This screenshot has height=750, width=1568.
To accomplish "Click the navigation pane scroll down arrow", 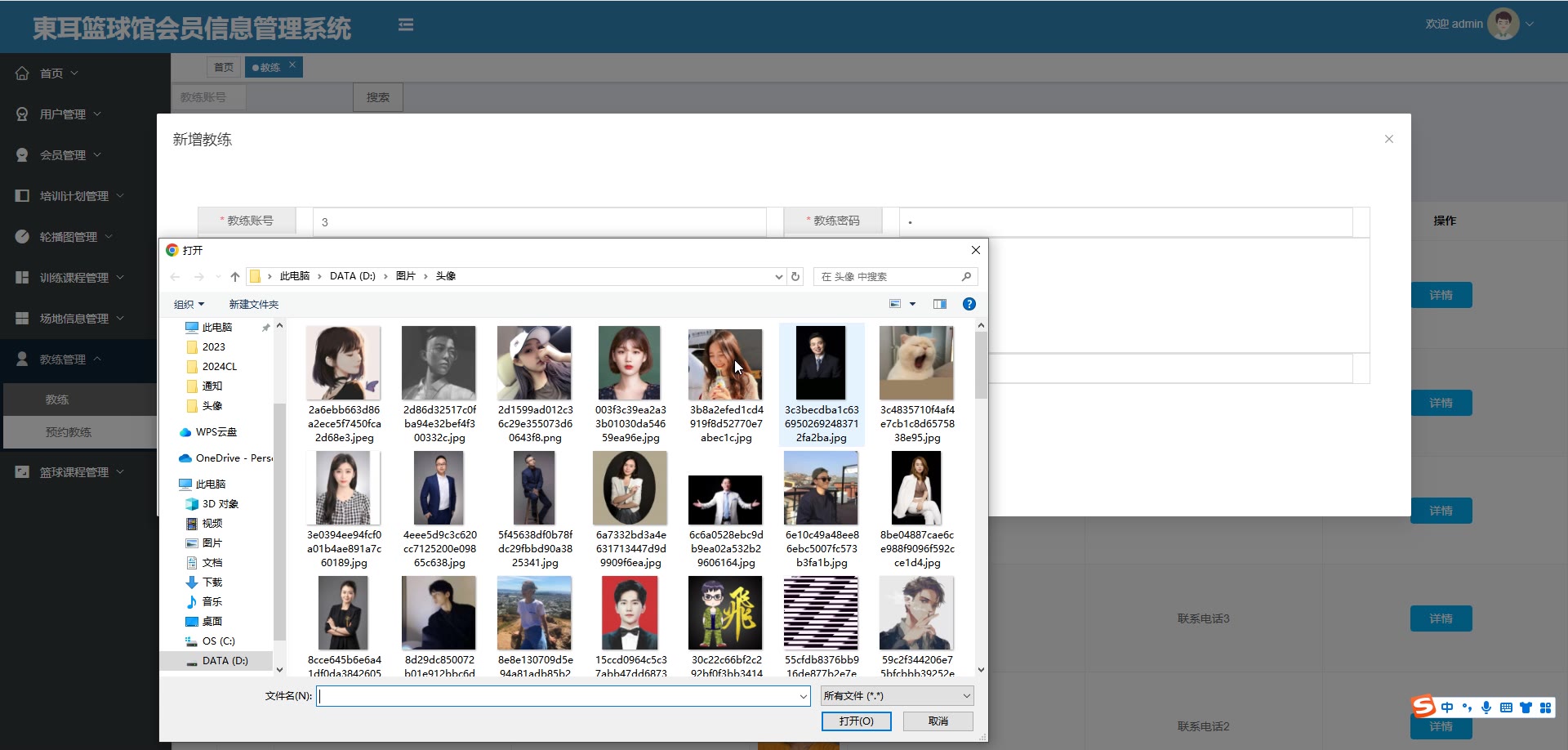I will coord(279,669).
